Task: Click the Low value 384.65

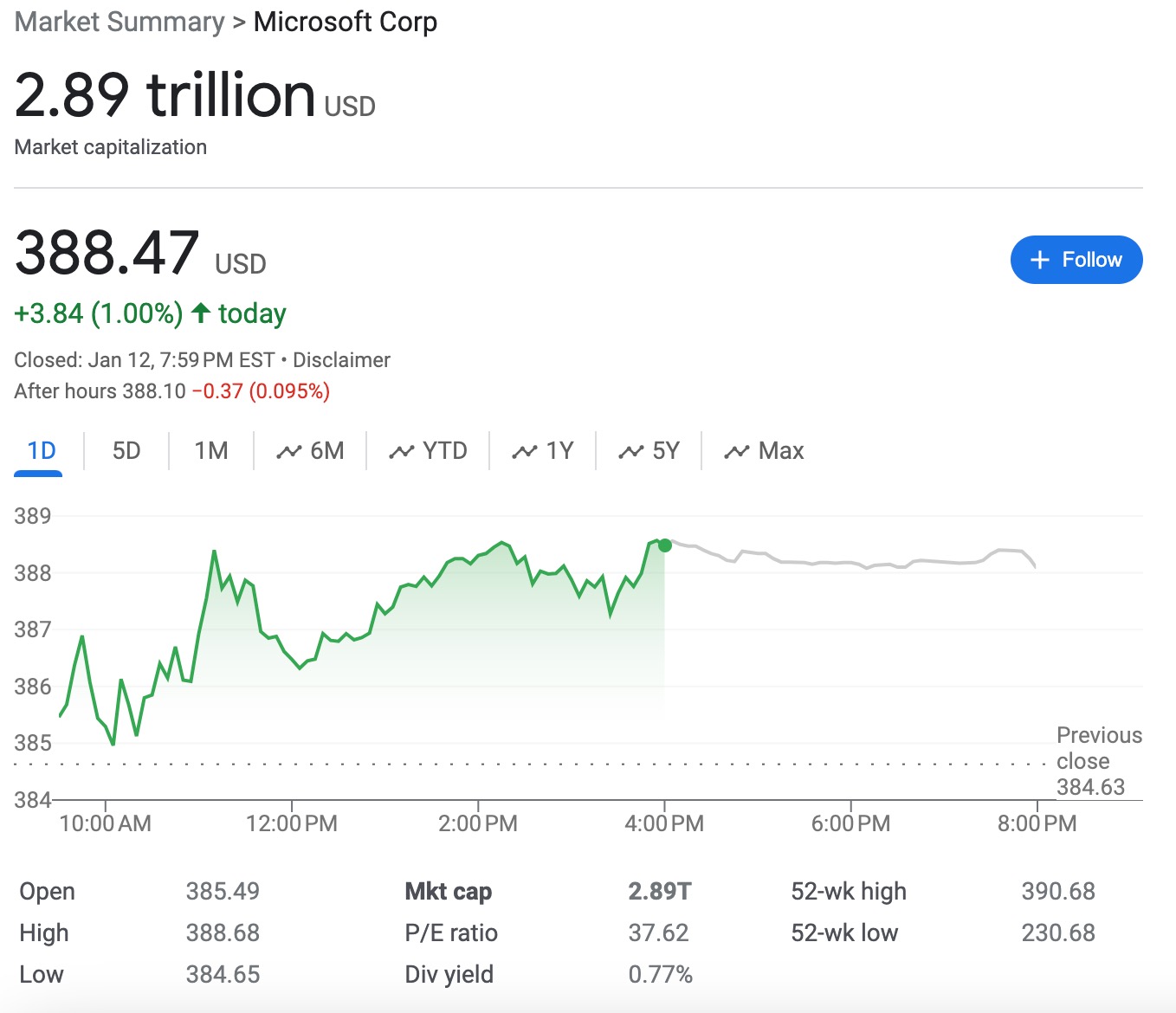Action: click(223, 974)
